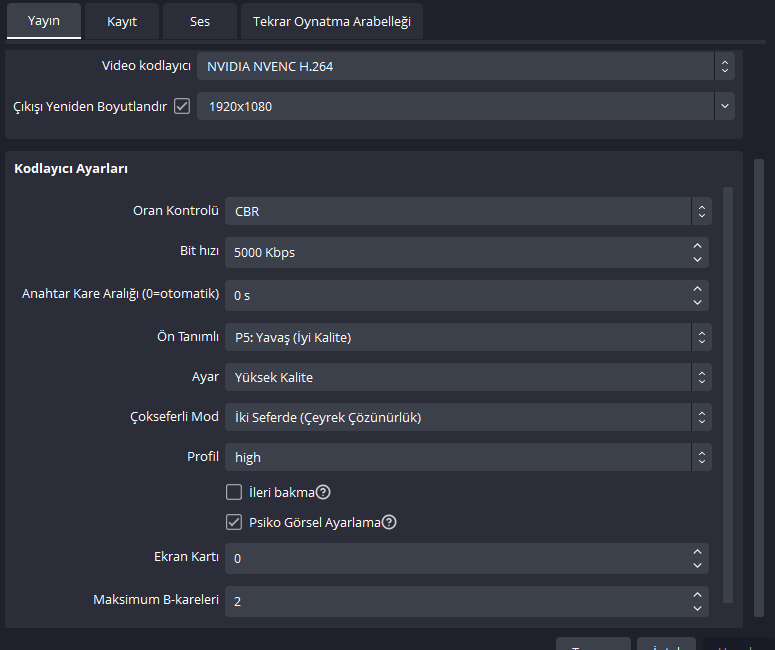775x650 pixels.
Task: Open the Video kodlayıcı dropdown
Action: [465, 67]
